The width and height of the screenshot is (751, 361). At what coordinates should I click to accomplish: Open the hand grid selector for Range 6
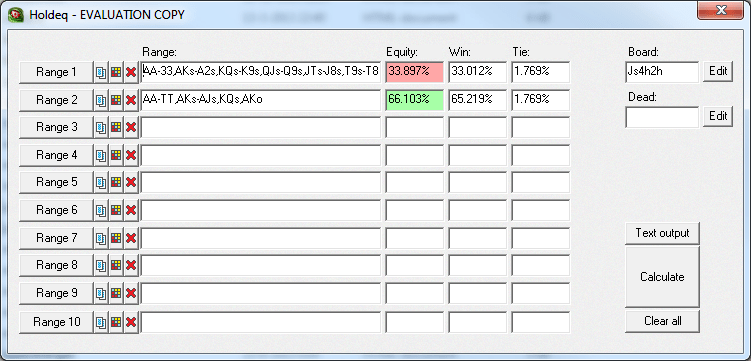[116, 210]
